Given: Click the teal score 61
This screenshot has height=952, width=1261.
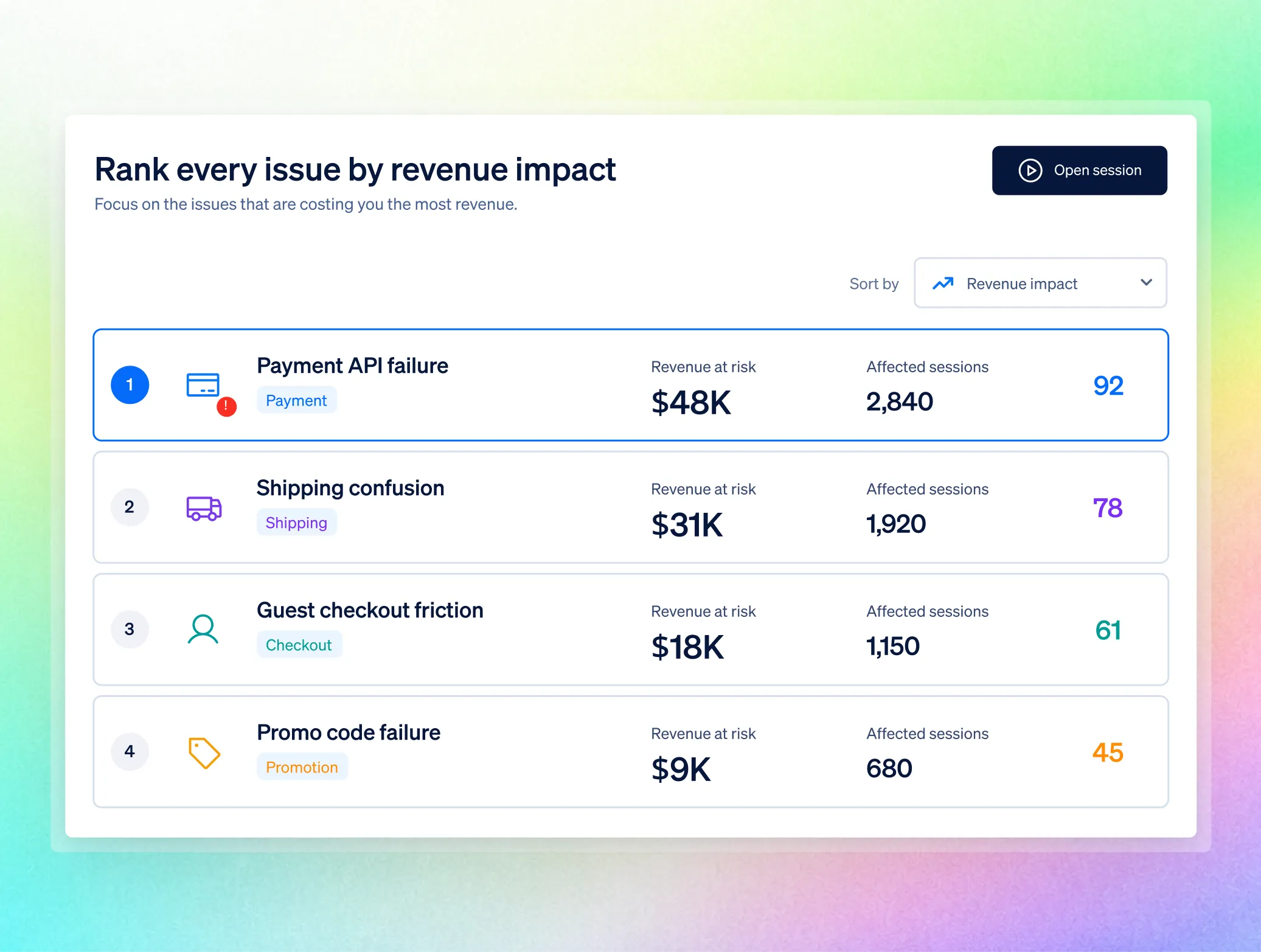Looking at the screenshot, I should 1108,630.
